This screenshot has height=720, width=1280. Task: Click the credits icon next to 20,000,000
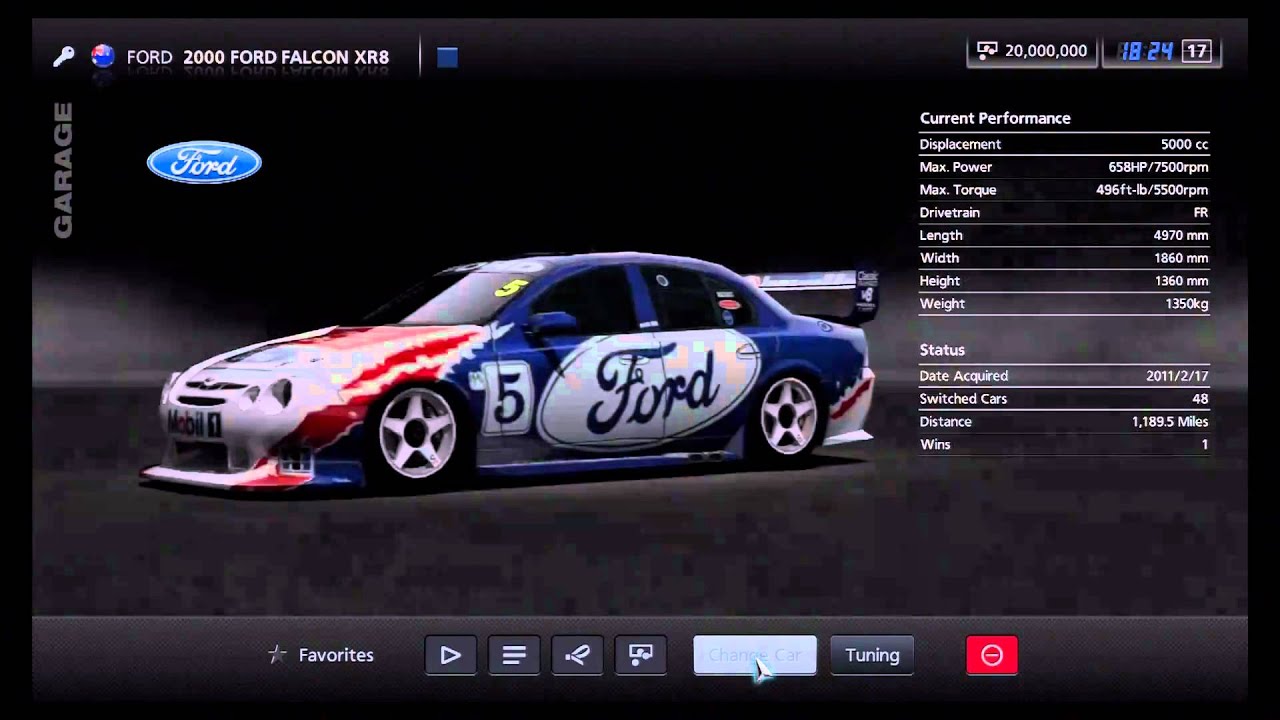coord(987,50)
